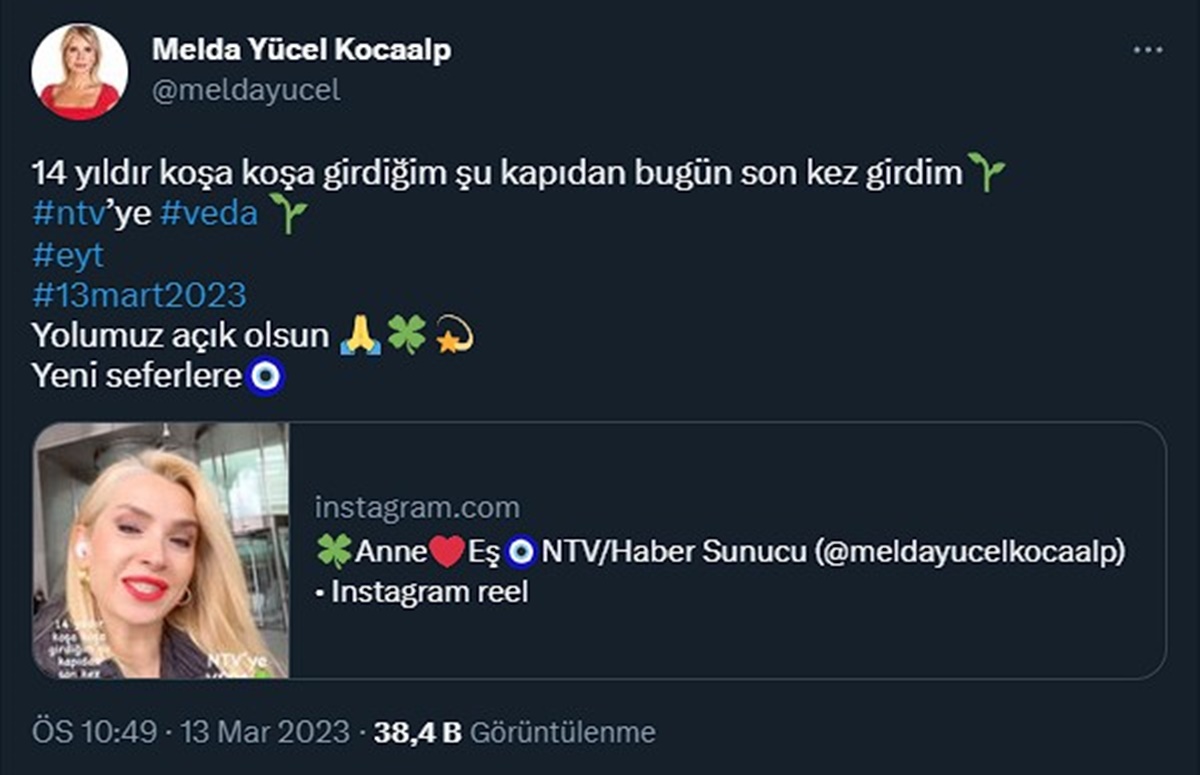Open the #eyt hashtag

click(67, 254)
